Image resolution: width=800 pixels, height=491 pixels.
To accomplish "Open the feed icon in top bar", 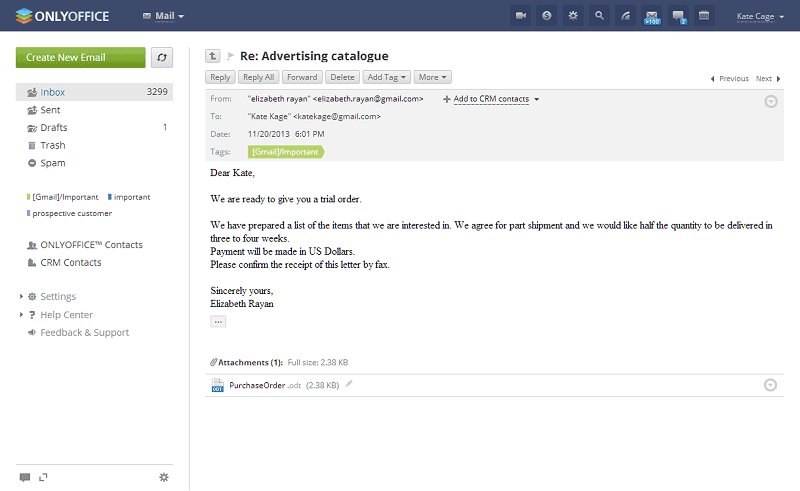I will click(x=626, y=16).
